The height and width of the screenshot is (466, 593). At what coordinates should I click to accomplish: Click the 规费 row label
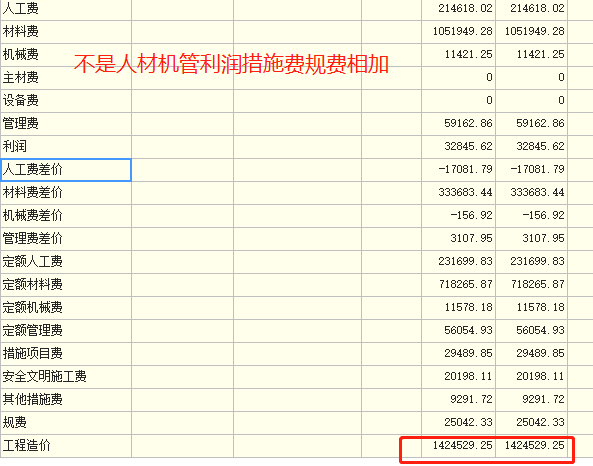tap(14, 423)
